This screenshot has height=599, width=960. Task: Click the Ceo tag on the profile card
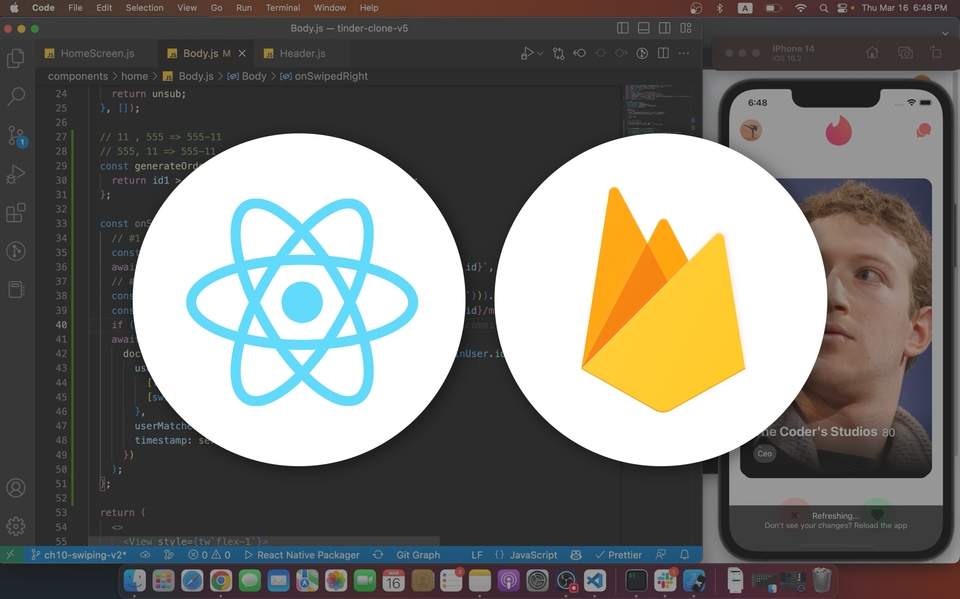click(x=765, y=454)
